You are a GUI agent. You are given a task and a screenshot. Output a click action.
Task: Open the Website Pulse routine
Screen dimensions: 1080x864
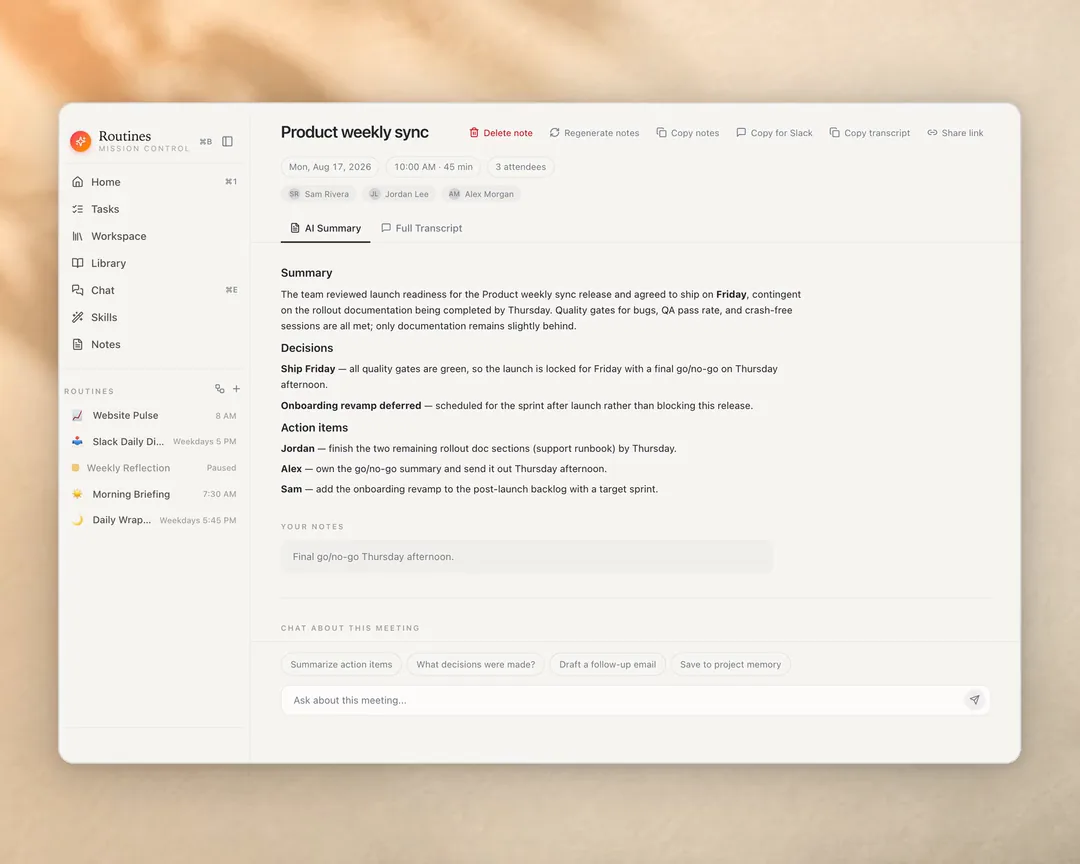pyautogui.click(x=154, y=415)
